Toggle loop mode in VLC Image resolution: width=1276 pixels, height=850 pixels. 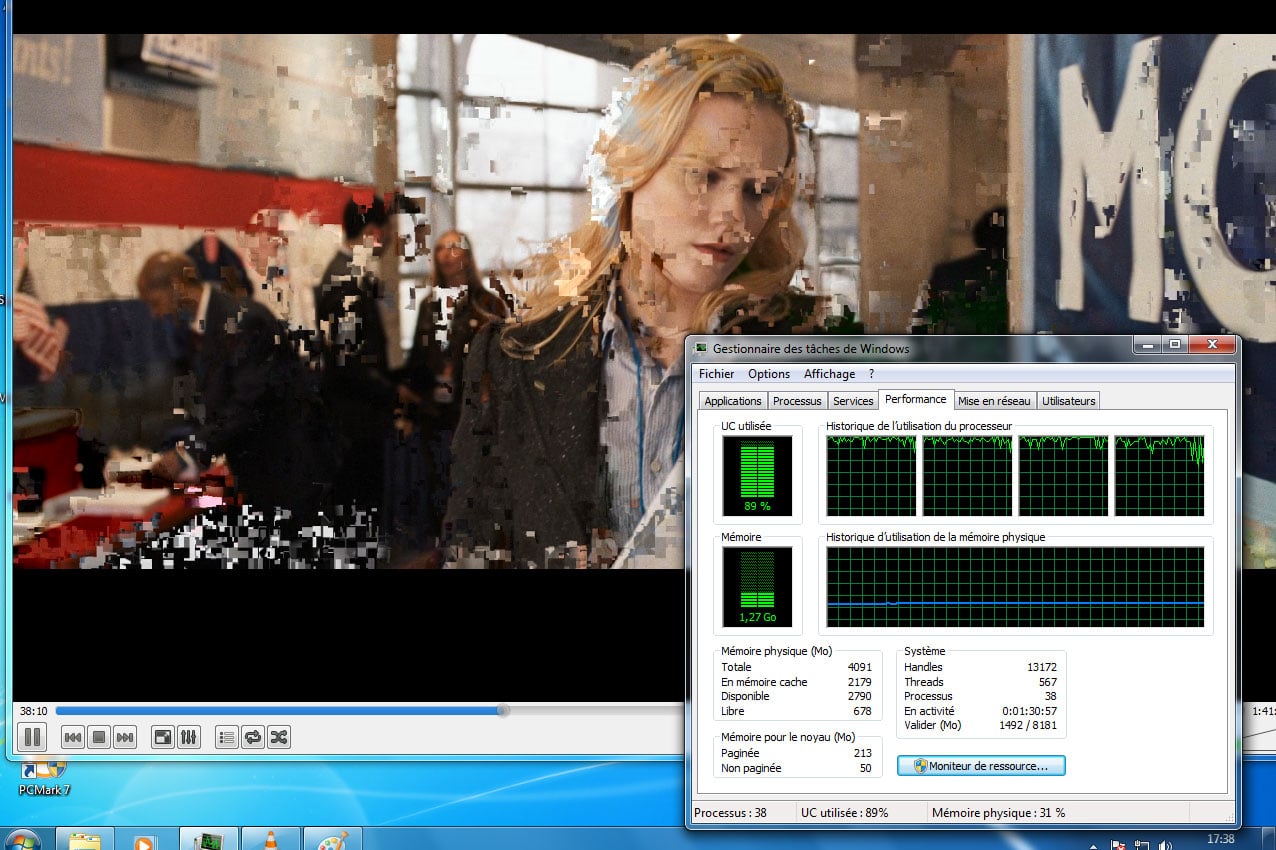click(253, 738)
